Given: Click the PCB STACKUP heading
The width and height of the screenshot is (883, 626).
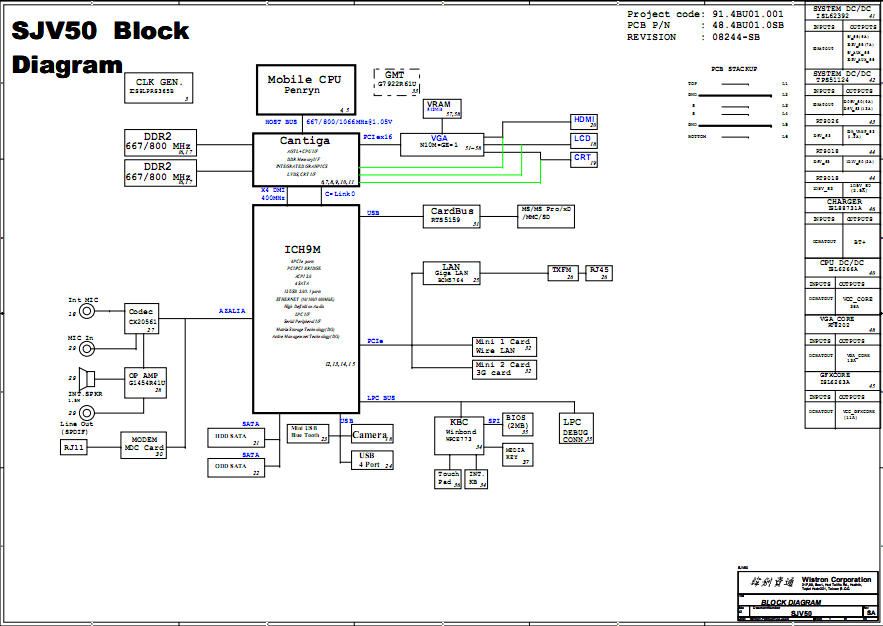Looking at the screenshot, I should point(734,69).
